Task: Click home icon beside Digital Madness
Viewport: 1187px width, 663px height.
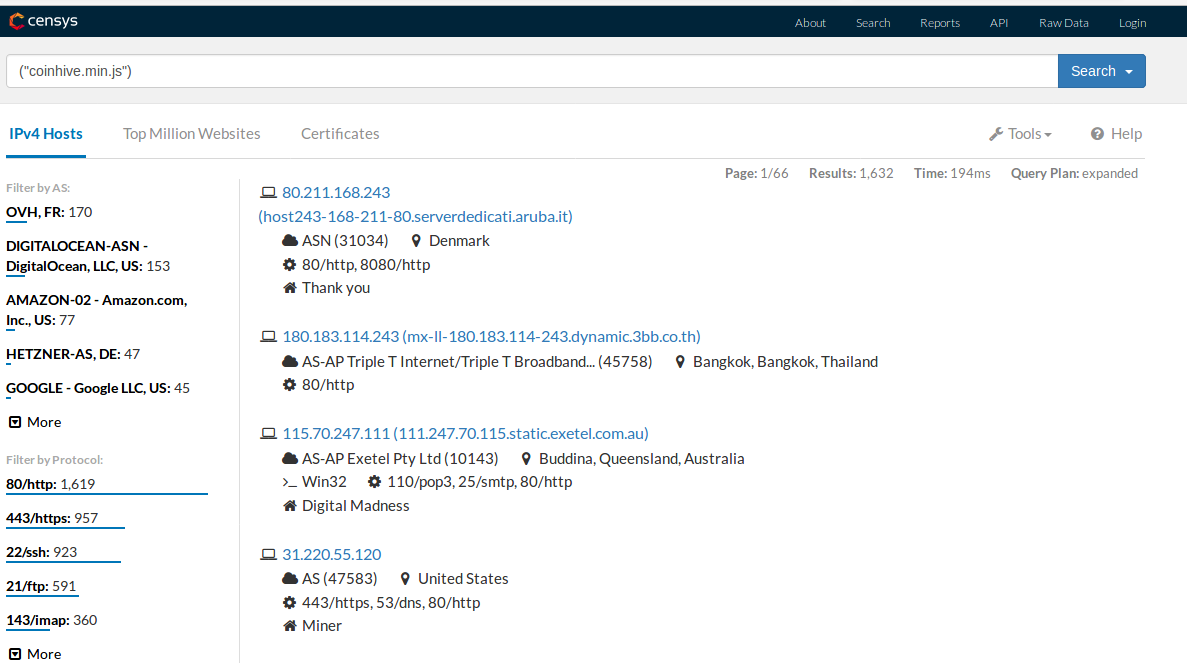Action: 289,506
